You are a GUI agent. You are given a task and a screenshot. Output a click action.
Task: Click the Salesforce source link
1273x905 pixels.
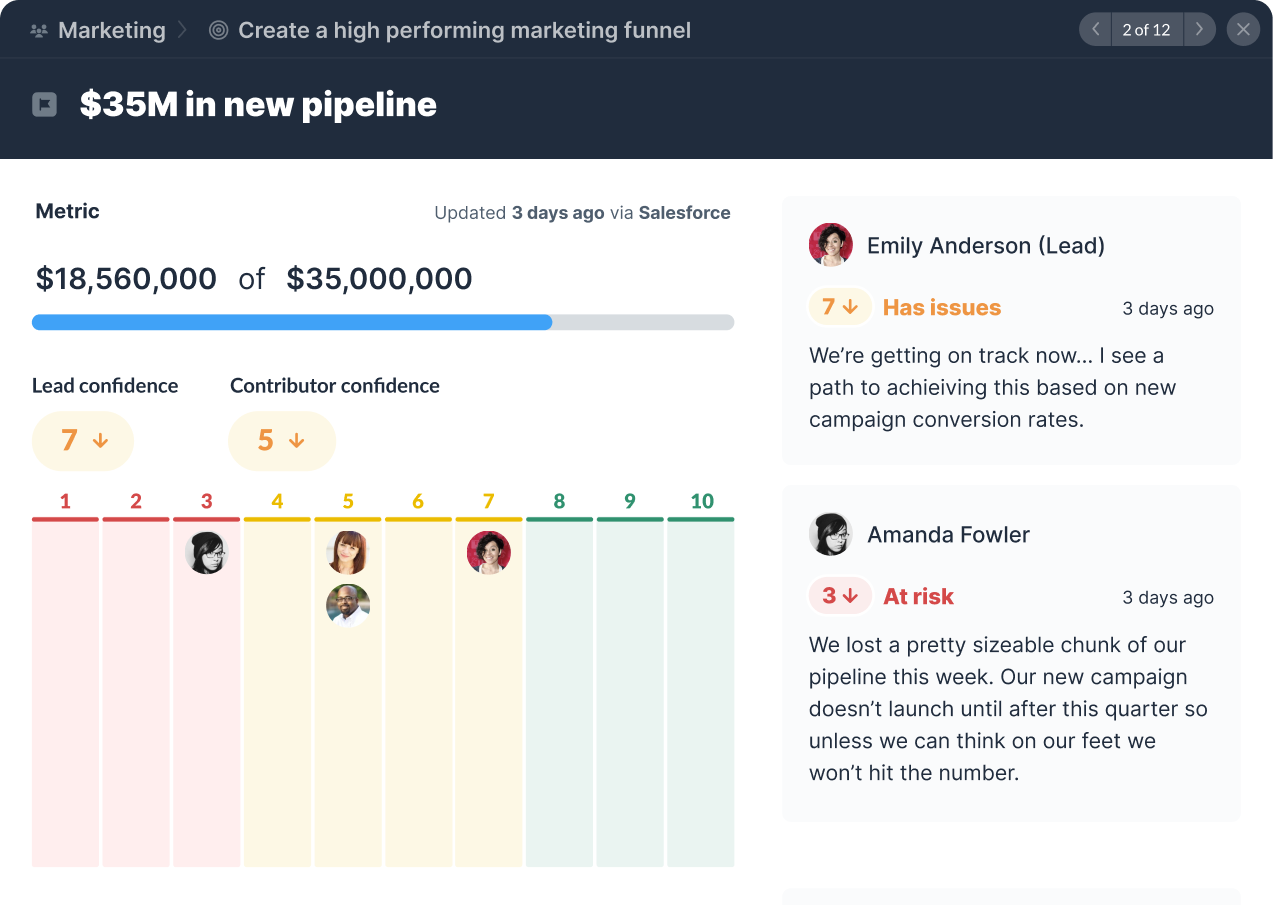[x=684, y=213]
